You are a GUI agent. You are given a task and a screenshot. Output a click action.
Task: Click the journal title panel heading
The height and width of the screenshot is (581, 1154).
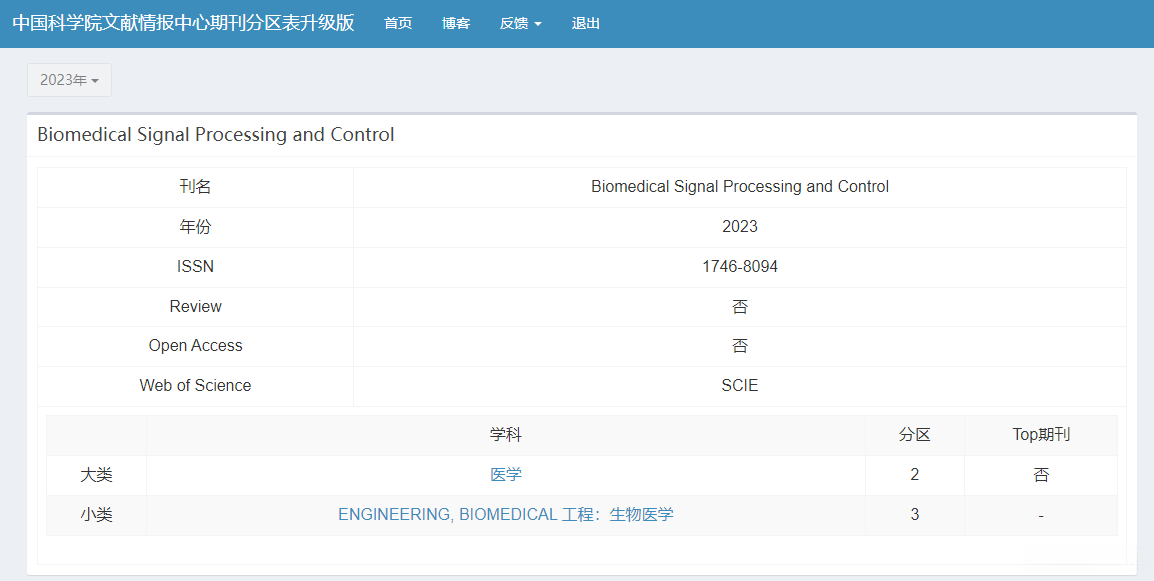coord(216,135)
